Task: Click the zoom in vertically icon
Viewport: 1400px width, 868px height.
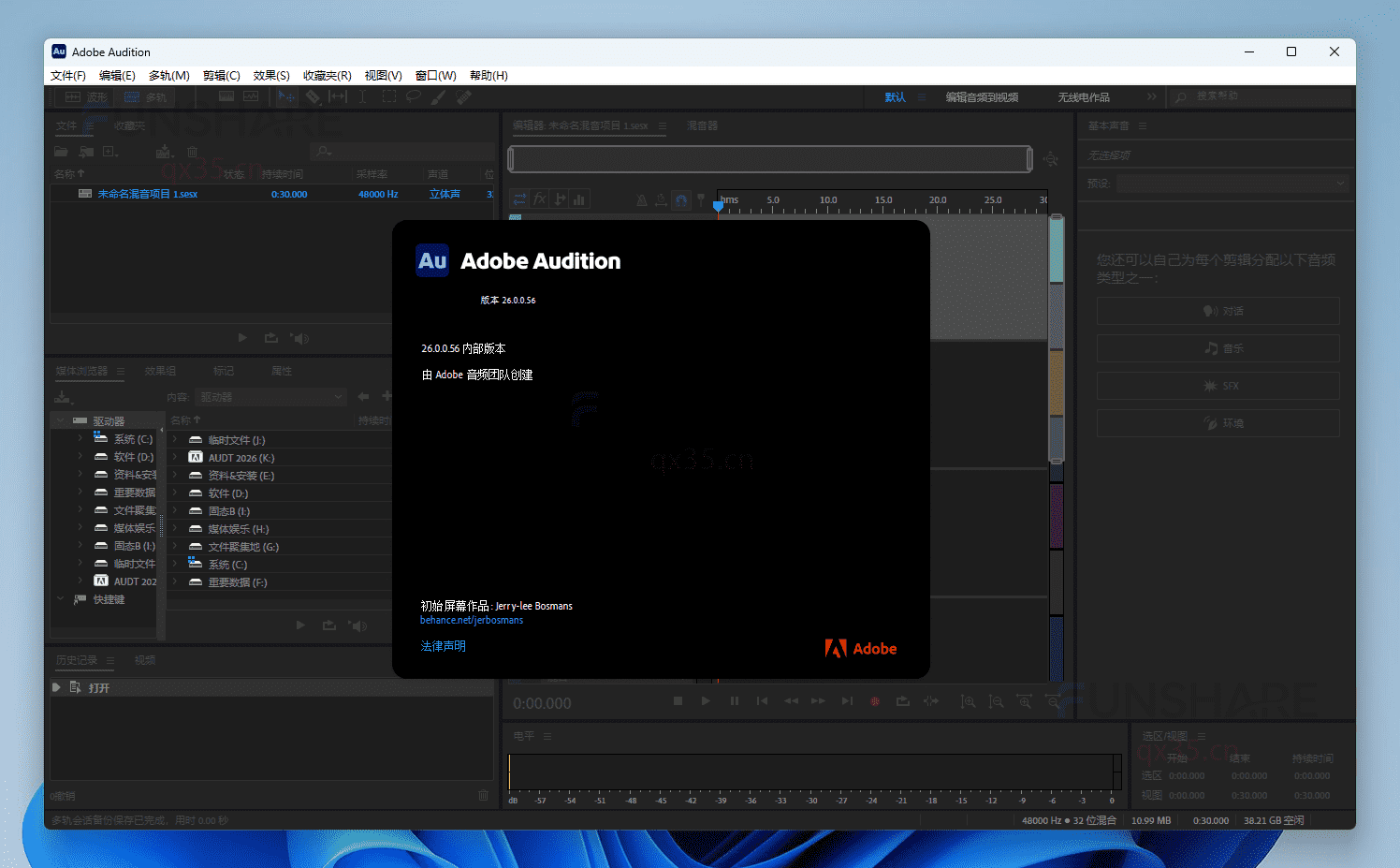Action: pyautogui.click(x=968, y=700)
